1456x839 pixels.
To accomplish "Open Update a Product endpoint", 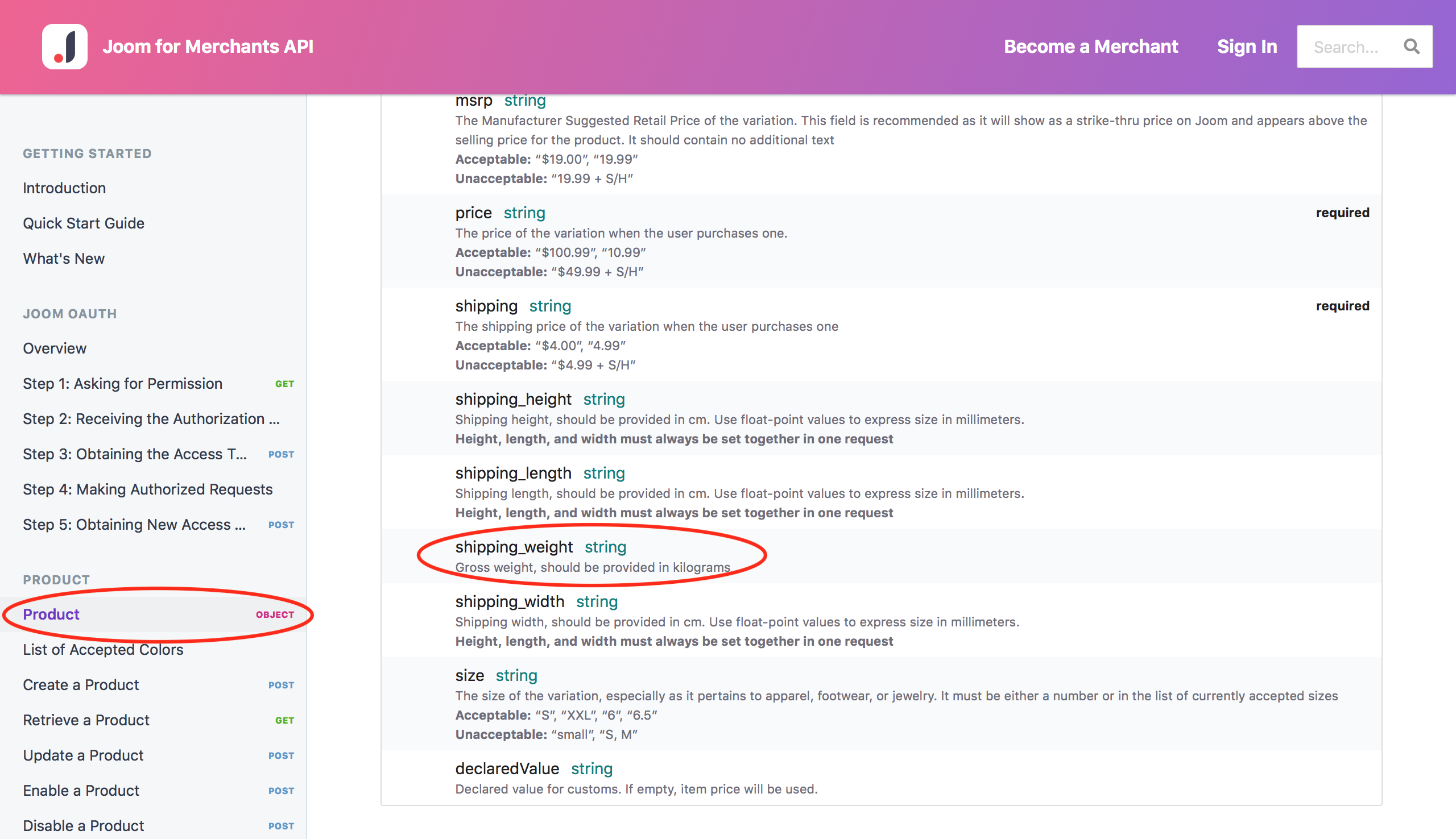I will [x=83, y=755].
